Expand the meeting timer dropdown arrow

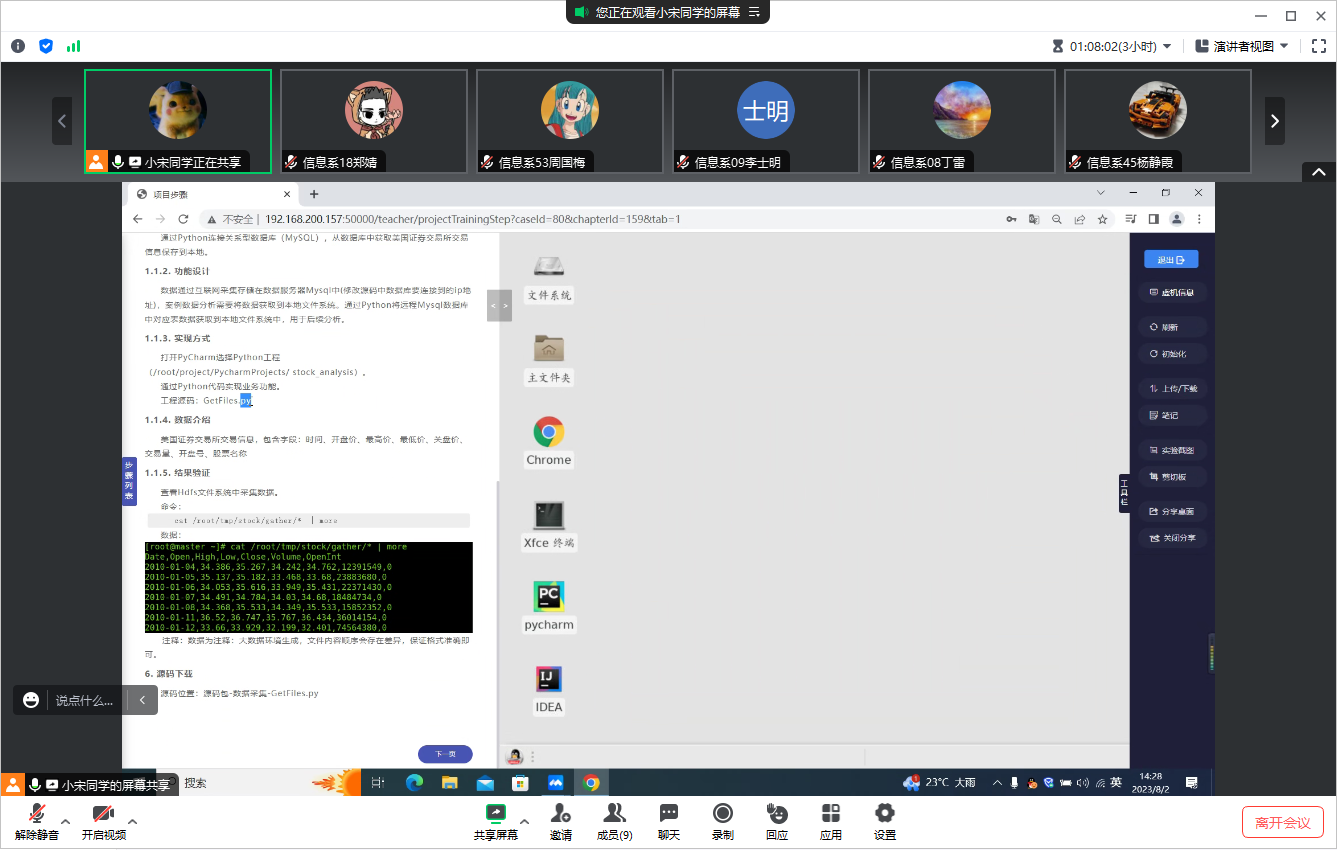(1166, 46)
